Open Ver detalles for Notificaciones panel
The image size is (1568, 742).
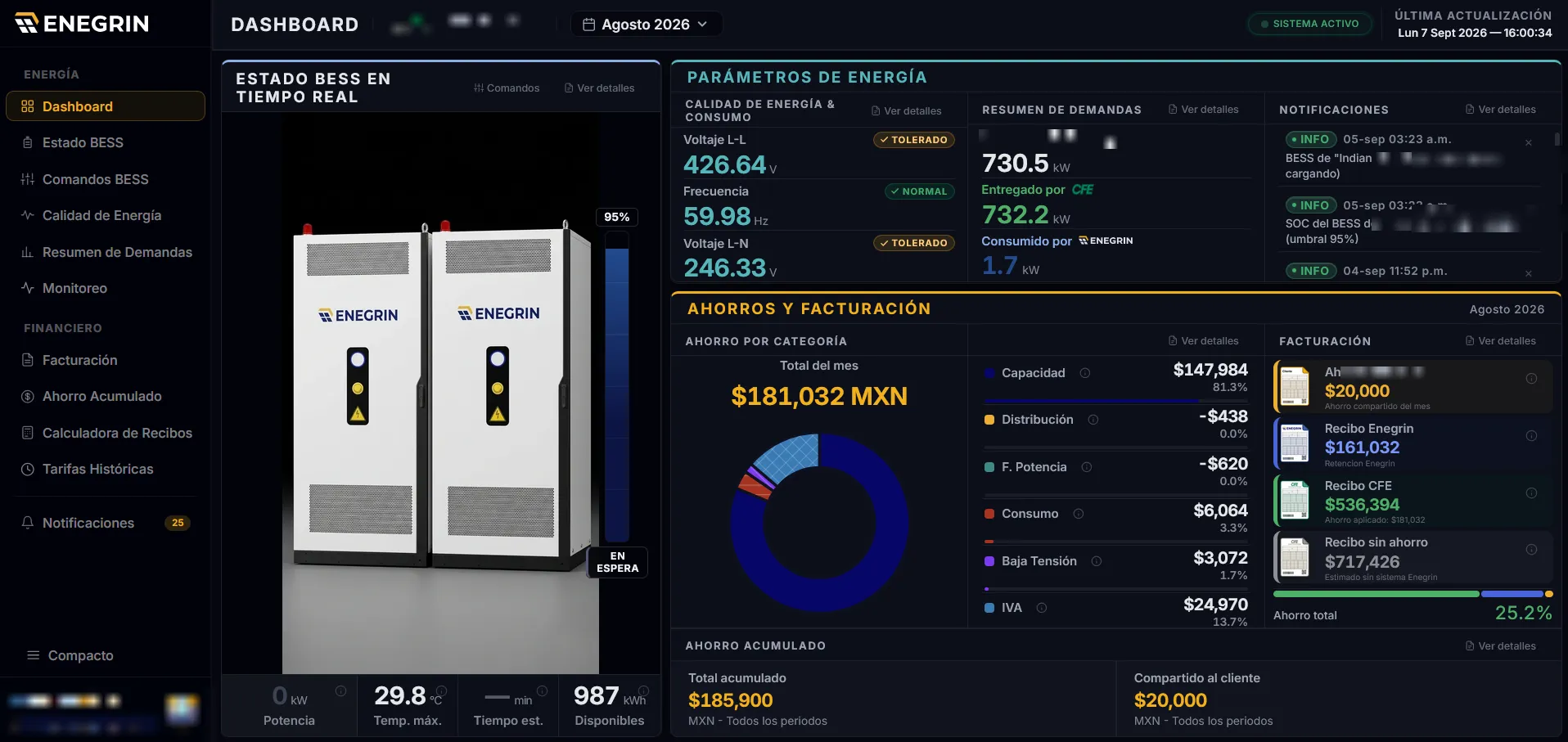(x=1500, y=110)
